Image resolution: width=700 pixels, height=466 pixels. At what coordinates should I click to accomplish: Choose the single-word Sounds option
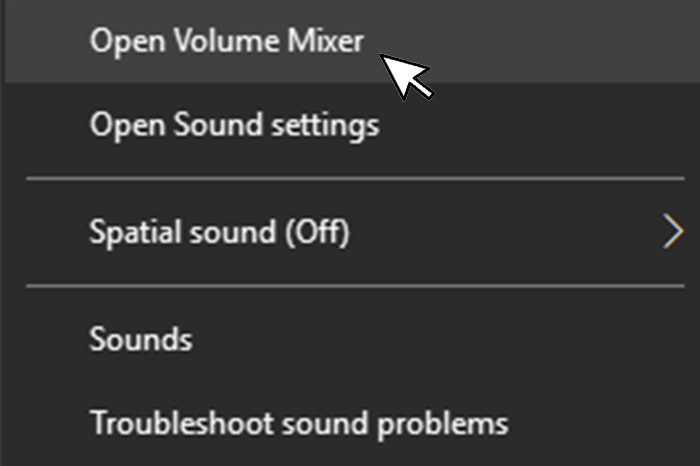140,338
